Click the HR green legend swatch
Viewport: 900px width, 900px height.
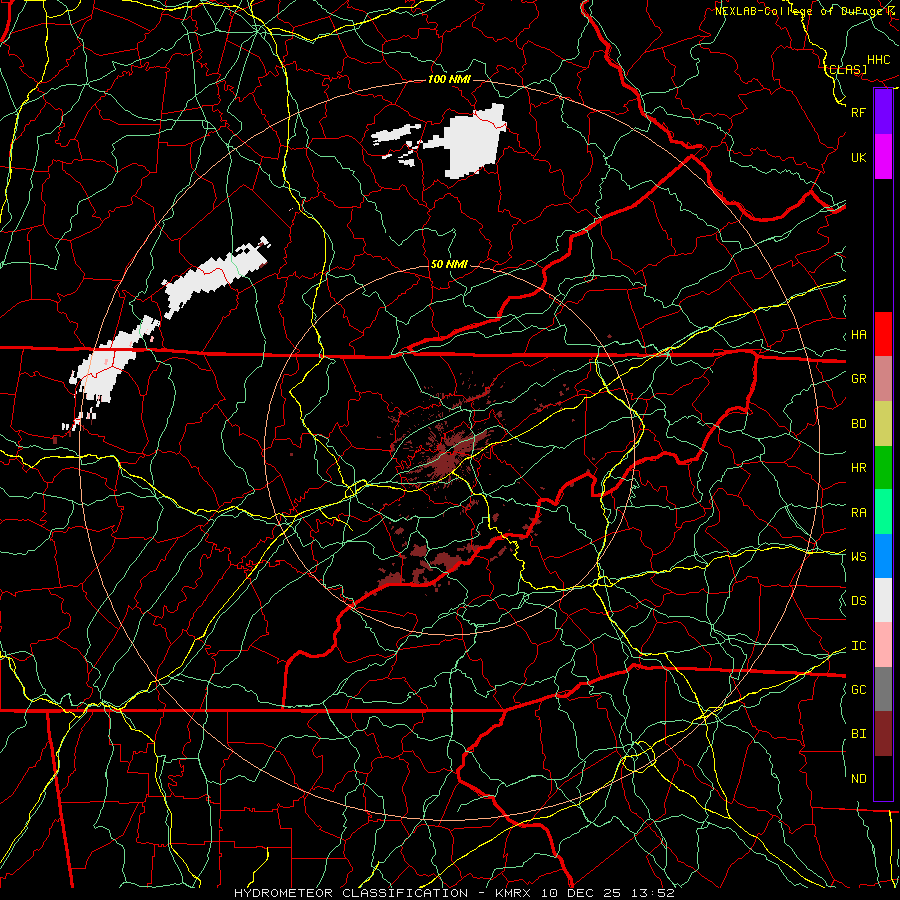tap(883, 467)
